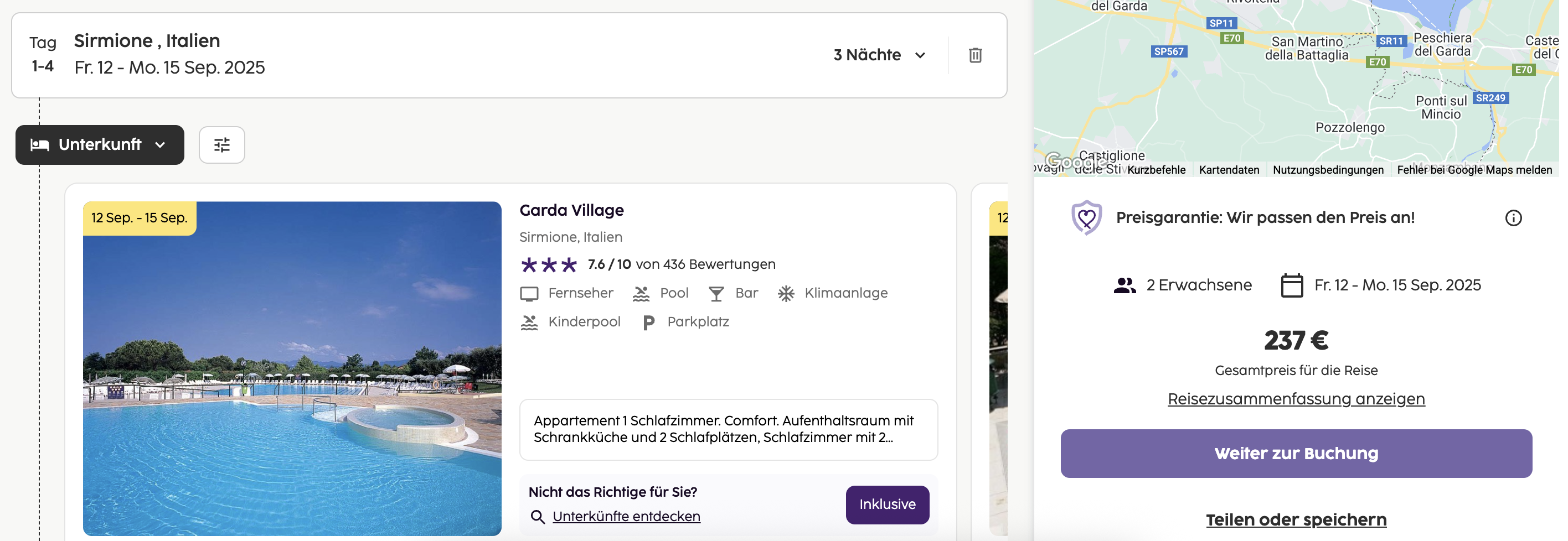The height and width of the screenshot is (541, 1568).
Task: Click the Fernseher amenity icon
Action: tap(529, 294)
